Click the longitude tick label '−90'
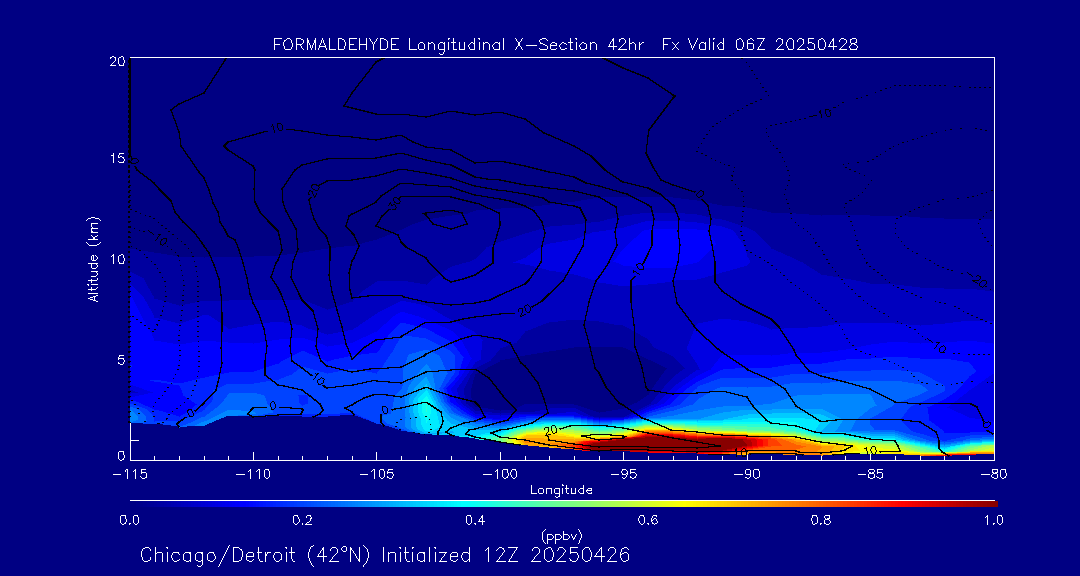 tap(747, 475)
